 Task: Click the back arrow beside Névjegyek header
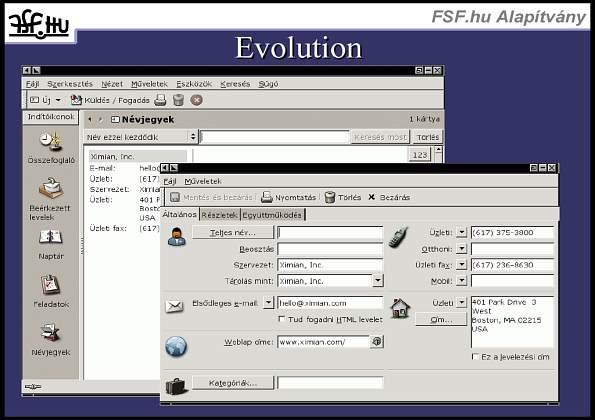tap(90, 120)
